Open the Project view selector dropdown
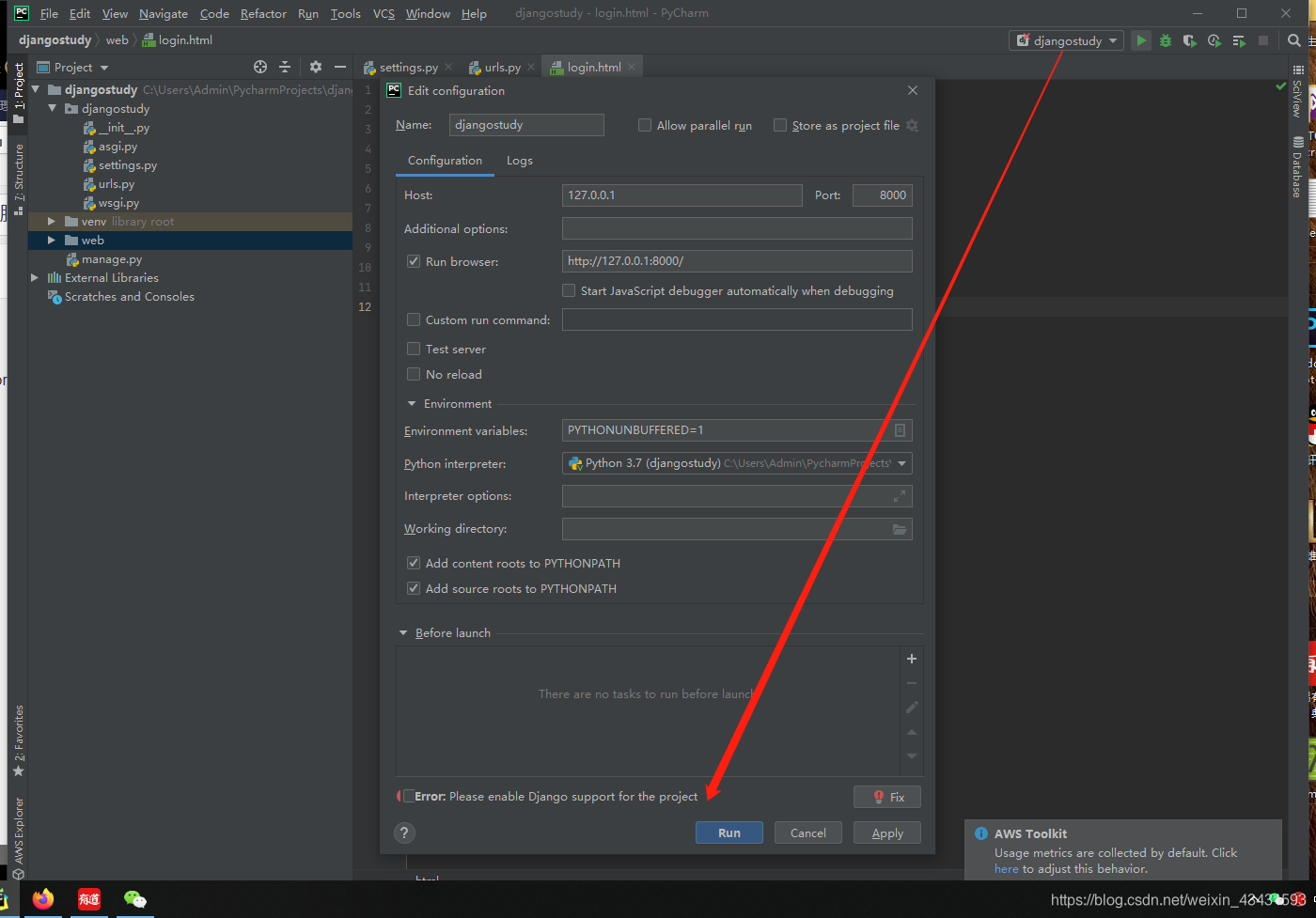Screen dimensions: 1316x918 tap(73, 67)
